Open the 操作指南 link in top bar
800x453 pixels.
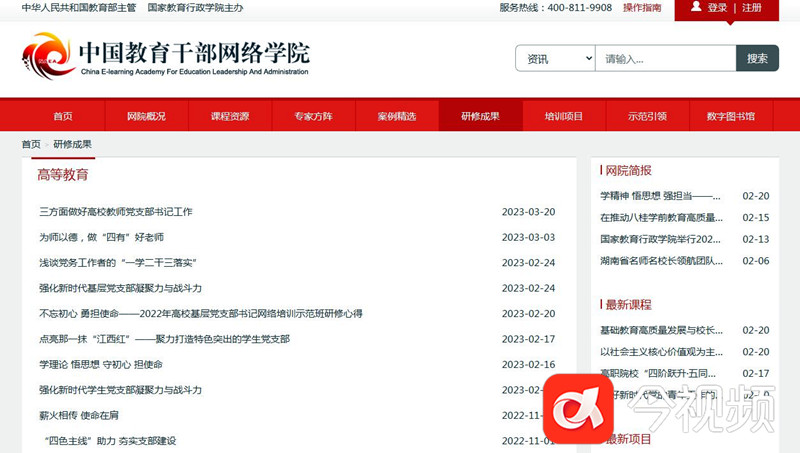[x=642, y=8]
